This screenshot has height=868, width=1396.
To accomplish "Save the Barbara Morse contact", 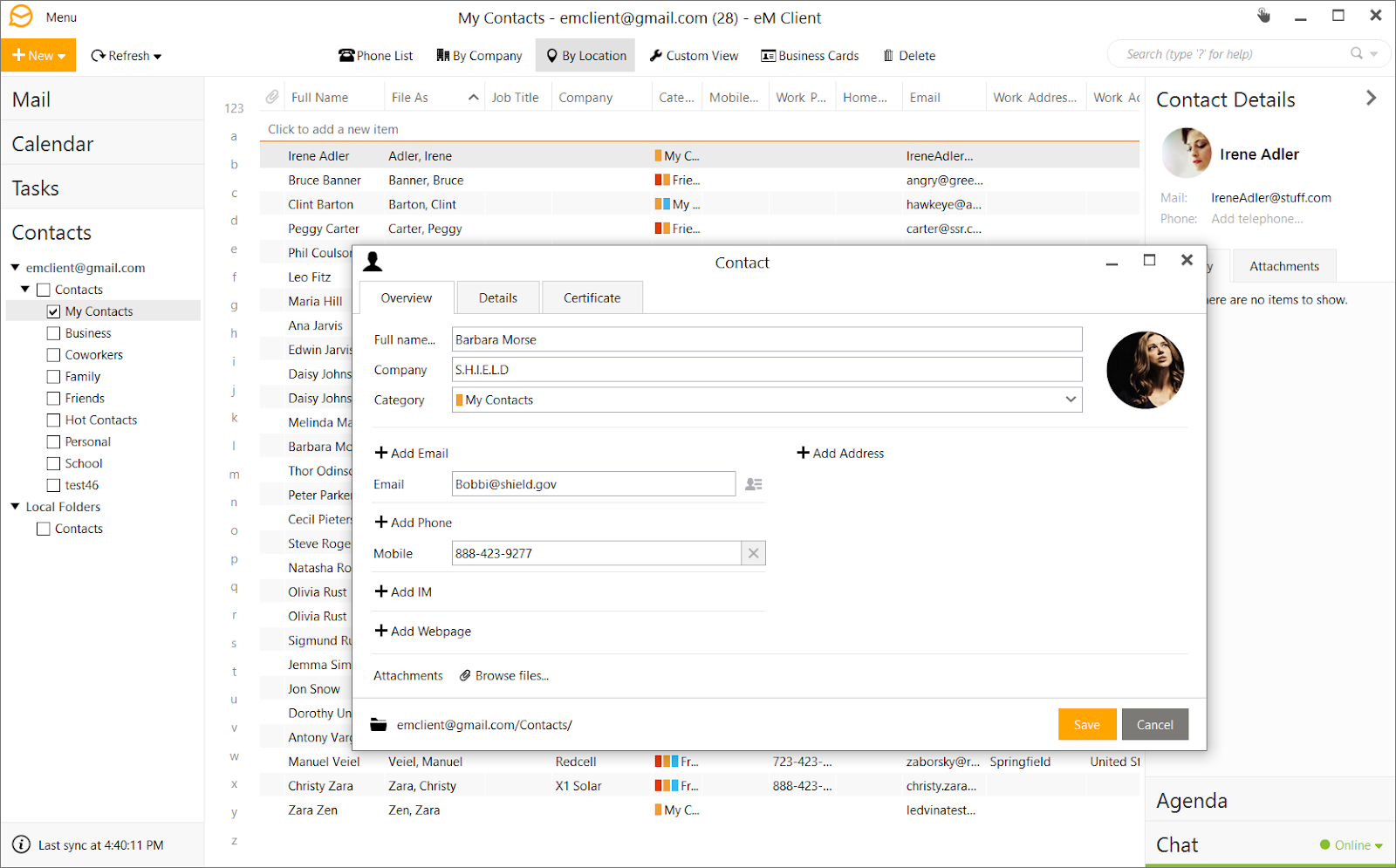I will [x=1086, y=724].
